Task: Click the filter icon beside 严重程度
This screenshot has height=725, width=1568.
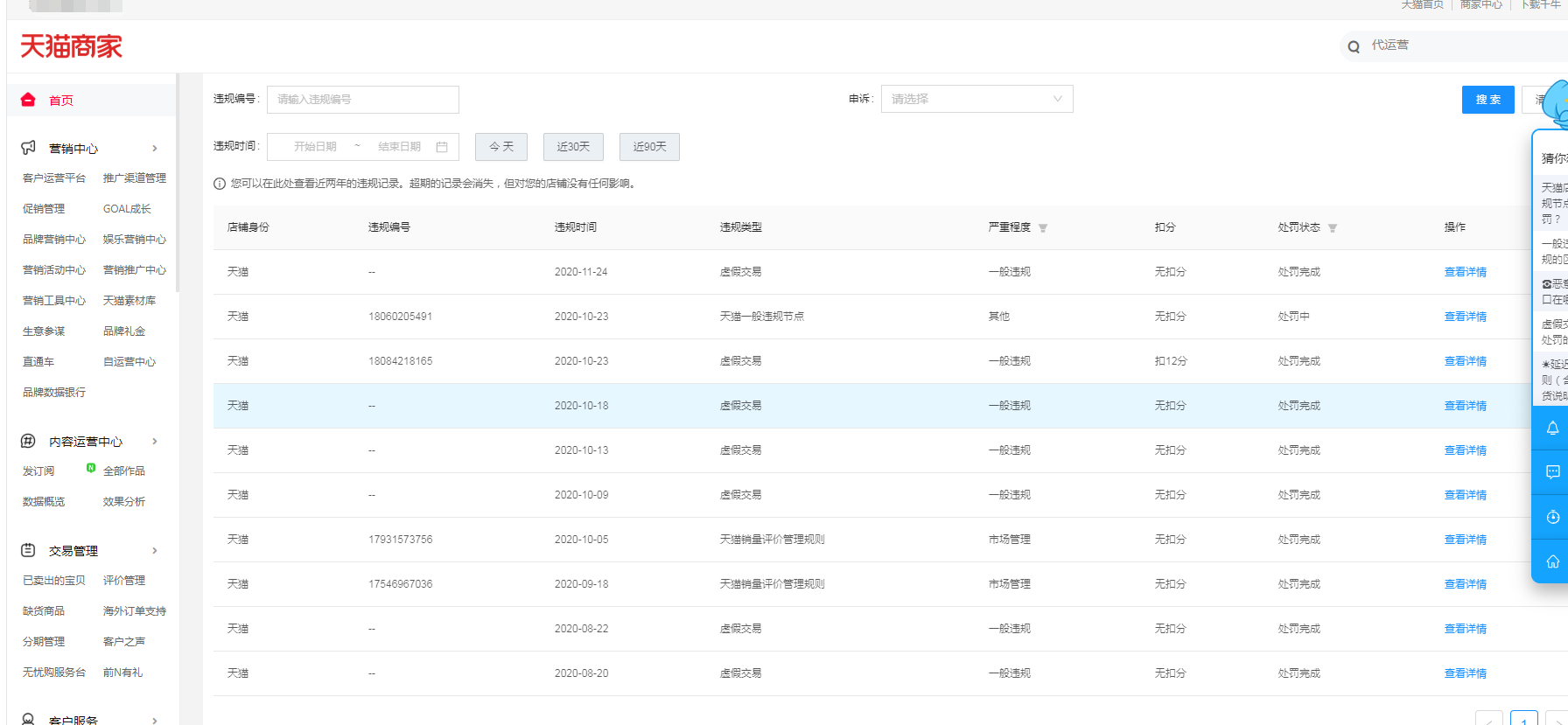Action: click(1043, 228)
